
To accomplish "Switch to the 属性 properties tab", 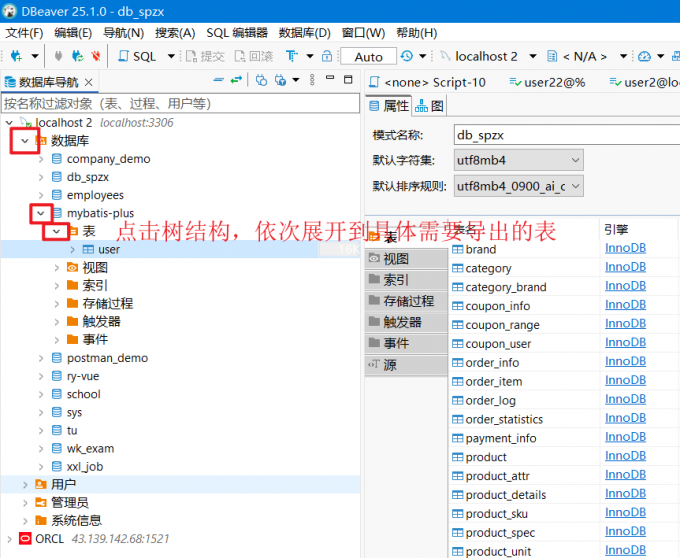I will click(x=389, y=106).
